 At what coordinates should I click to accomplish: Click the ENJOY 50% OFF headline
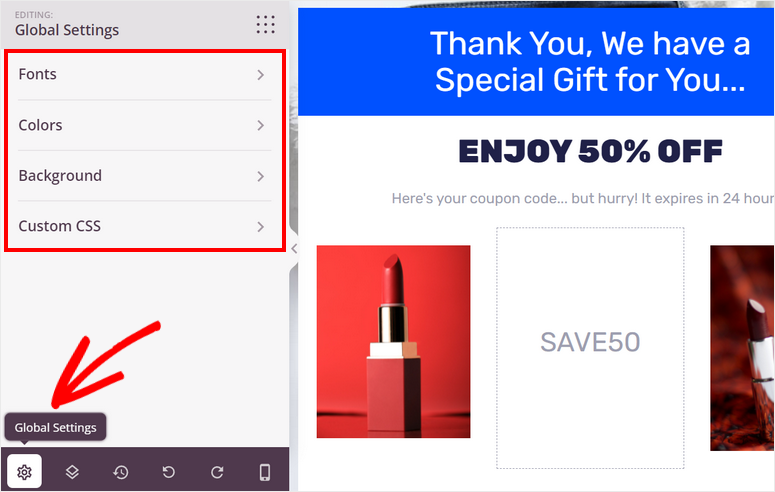point(590,151)
